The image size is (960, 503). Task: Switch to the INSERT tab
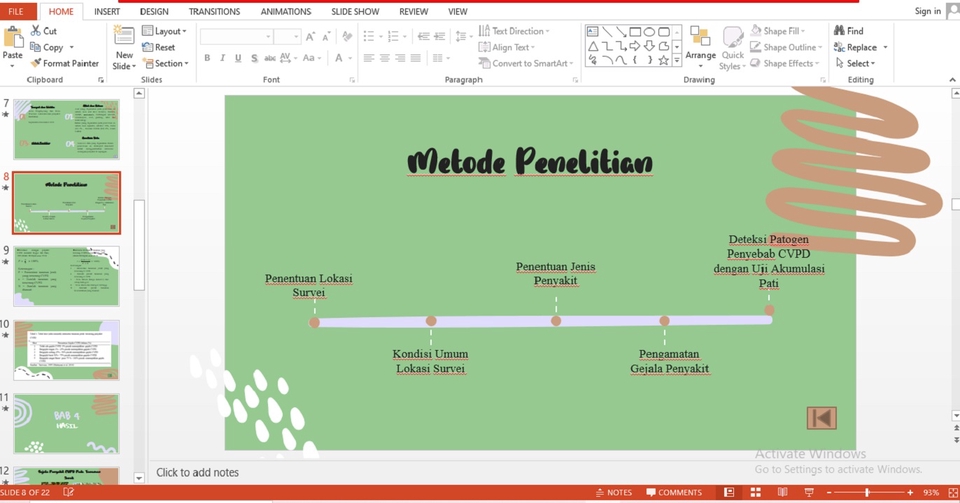[107, 12]
